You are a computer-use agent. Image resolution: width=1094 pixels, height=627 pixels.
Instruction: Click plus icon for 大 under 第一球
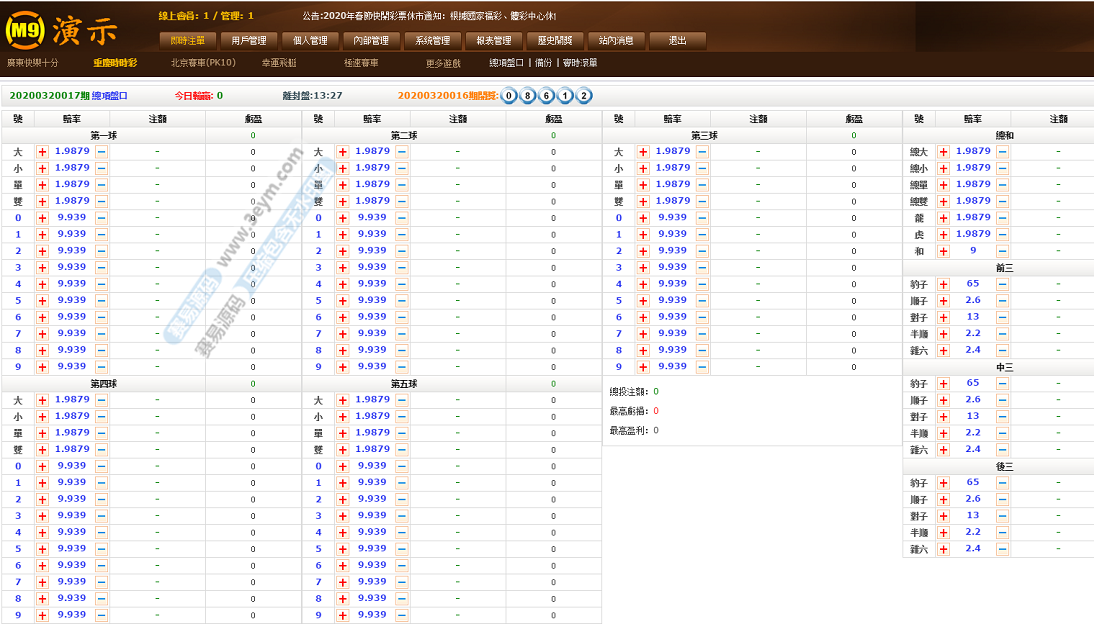(42, 152)
